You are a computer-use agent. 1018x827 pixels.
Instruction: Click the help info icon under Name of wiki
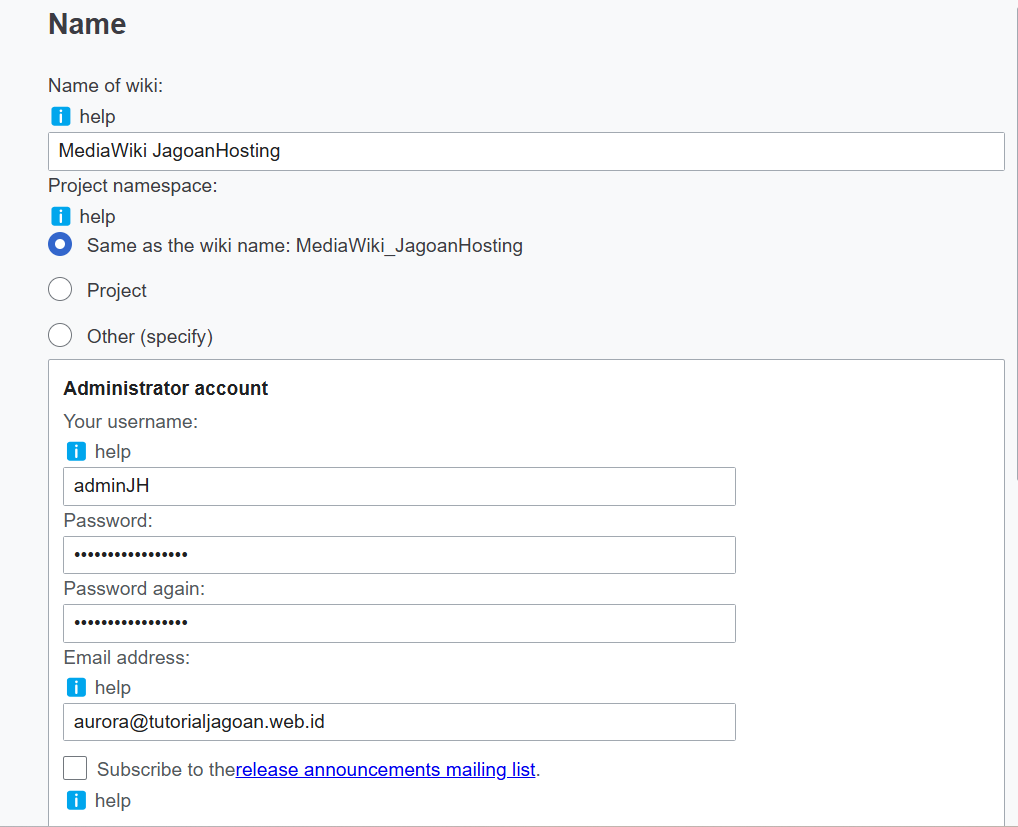60,117
